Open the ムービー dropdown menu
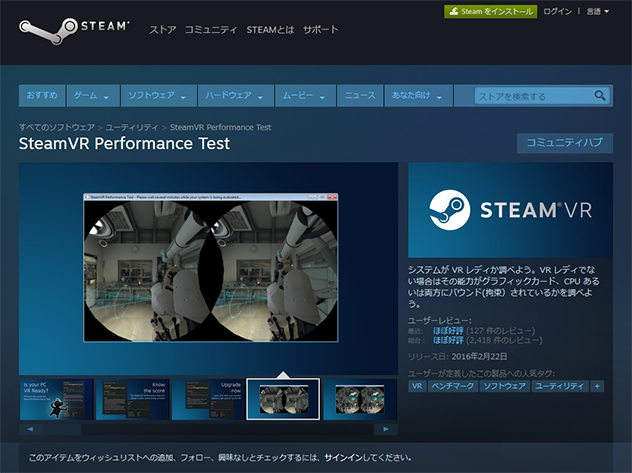 305,95
